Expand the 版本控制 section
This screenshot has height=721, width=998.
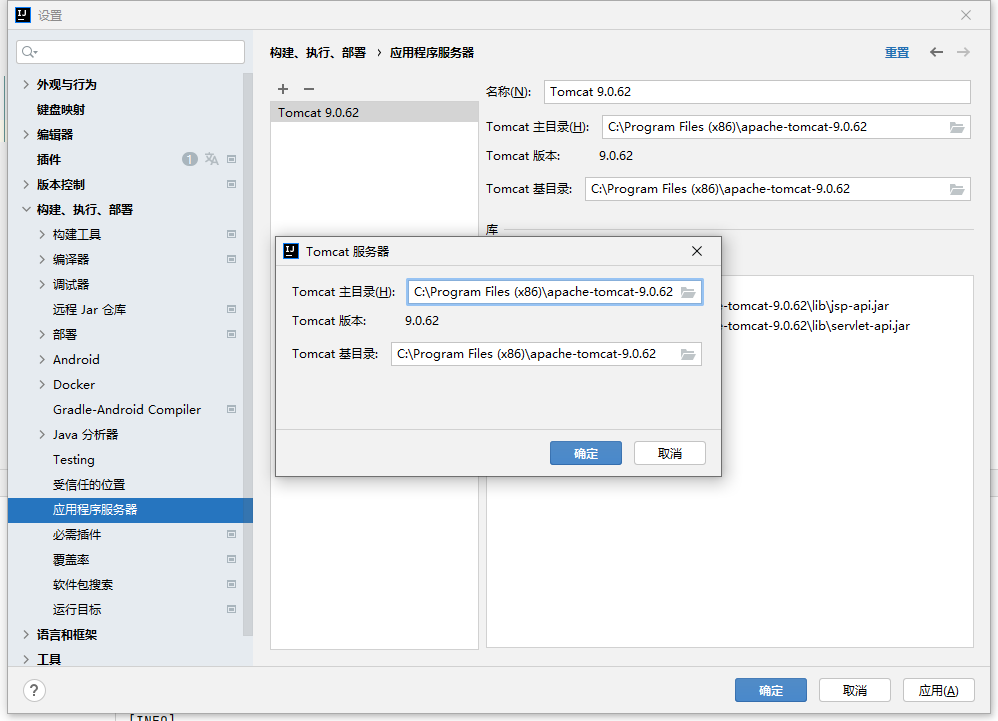tap(26, 185)
